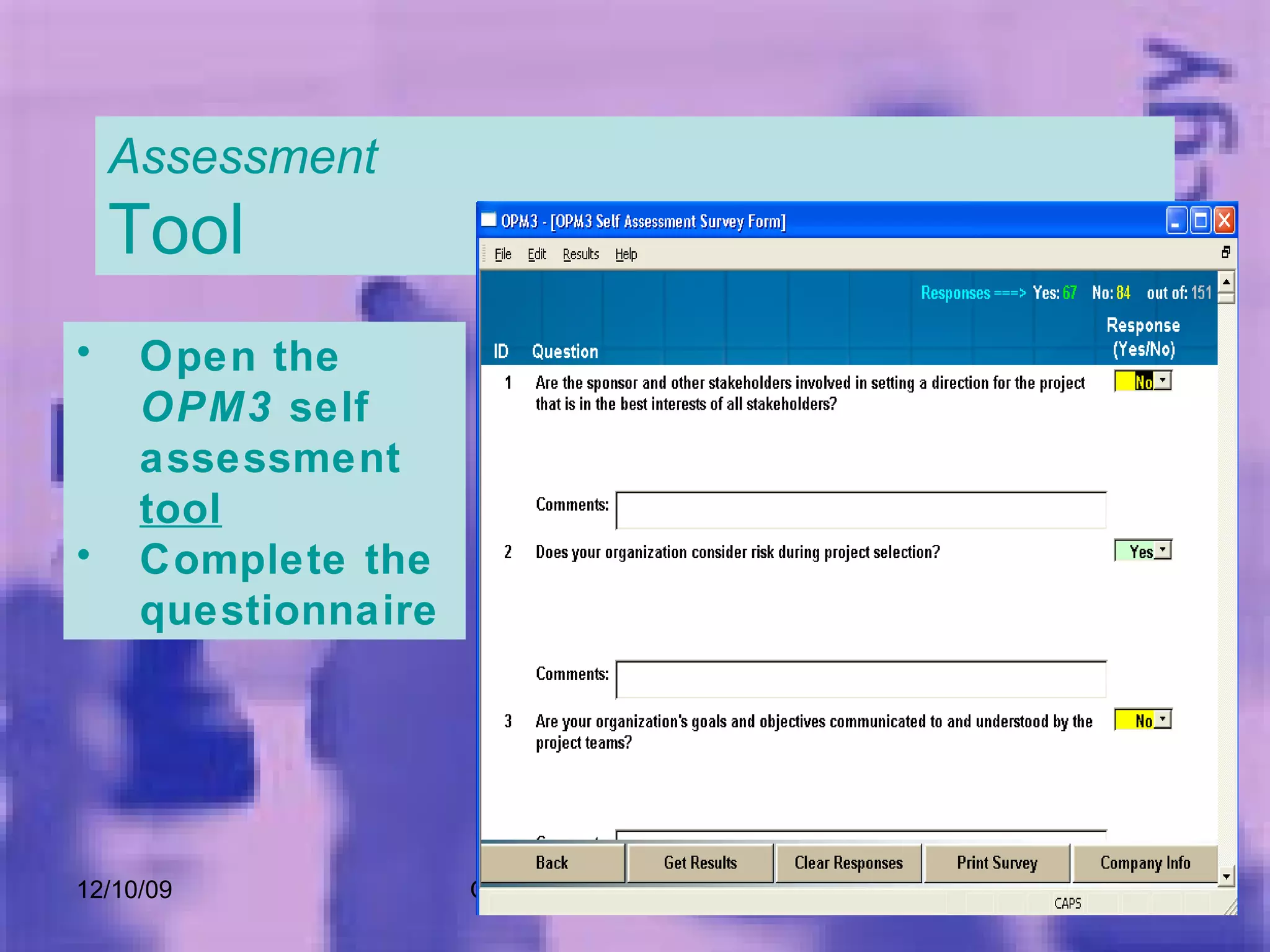This screenshot has width=1270, height=952.
Task: Click the No: 84 counter
Action: pyautogui.click(x=1111, y=293)
